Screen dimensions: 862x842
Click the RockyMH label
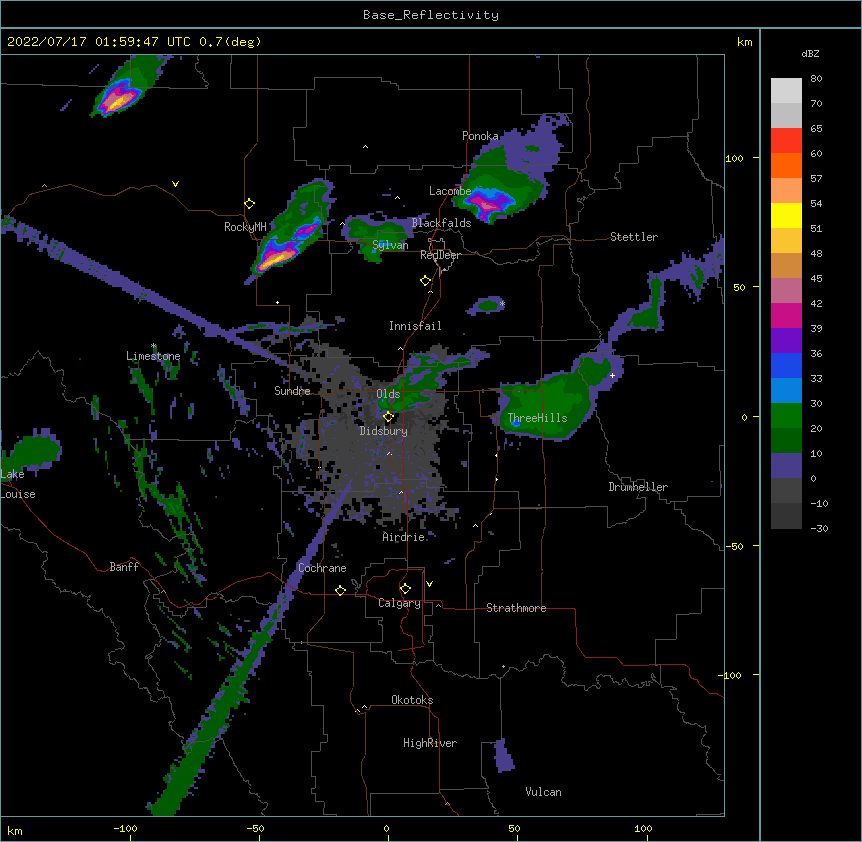[245, 227]
